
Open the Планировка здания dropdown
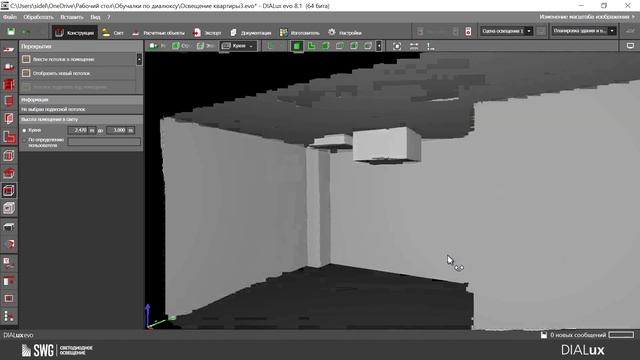coord(584,31)
